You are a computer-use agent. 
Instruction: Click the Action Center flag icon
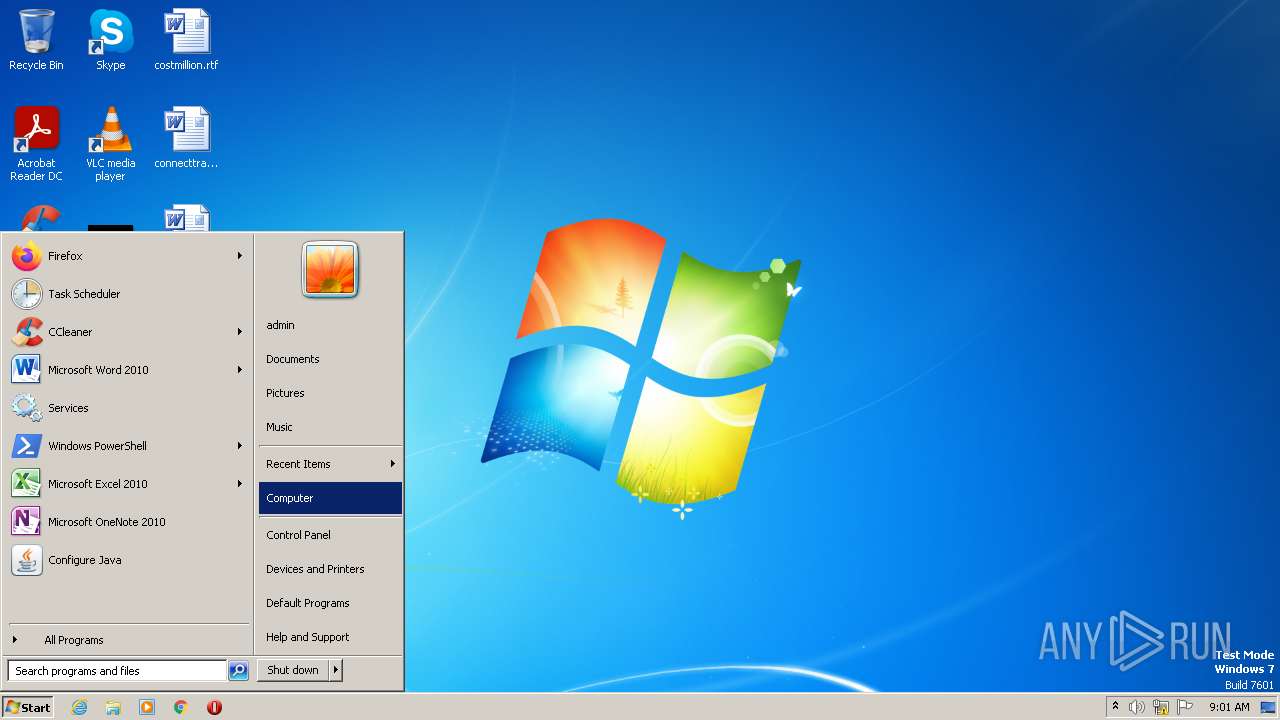(x=1185, y=707)
